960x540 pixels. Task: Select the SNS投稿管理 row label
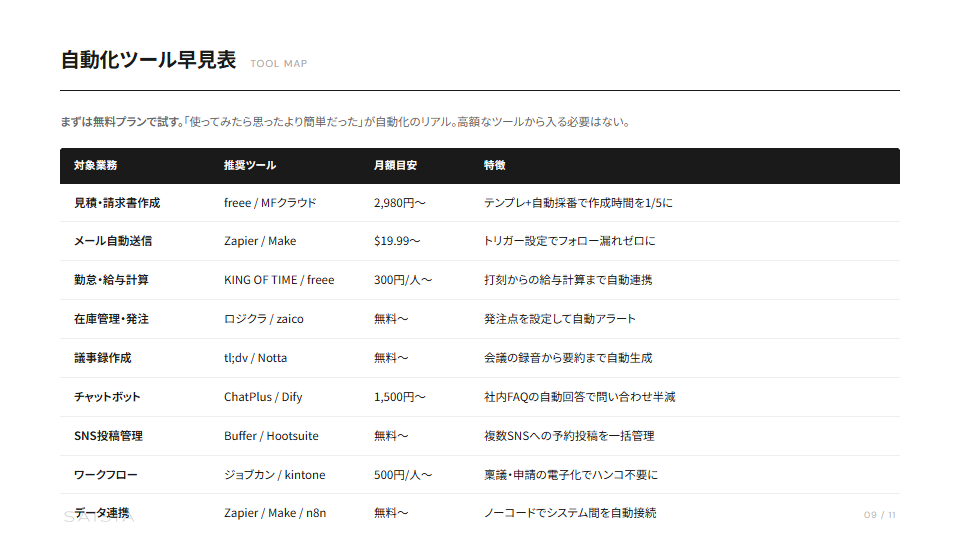click(x=108, y=436)
